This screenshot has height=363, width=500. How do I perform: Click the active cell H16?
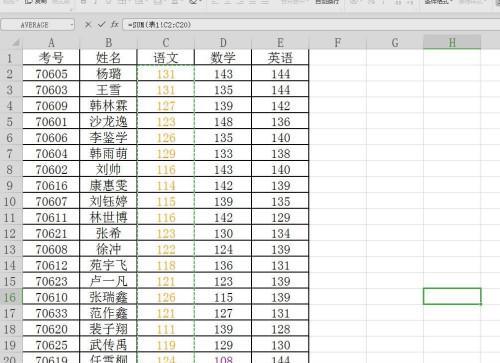(x=452, y=296)
